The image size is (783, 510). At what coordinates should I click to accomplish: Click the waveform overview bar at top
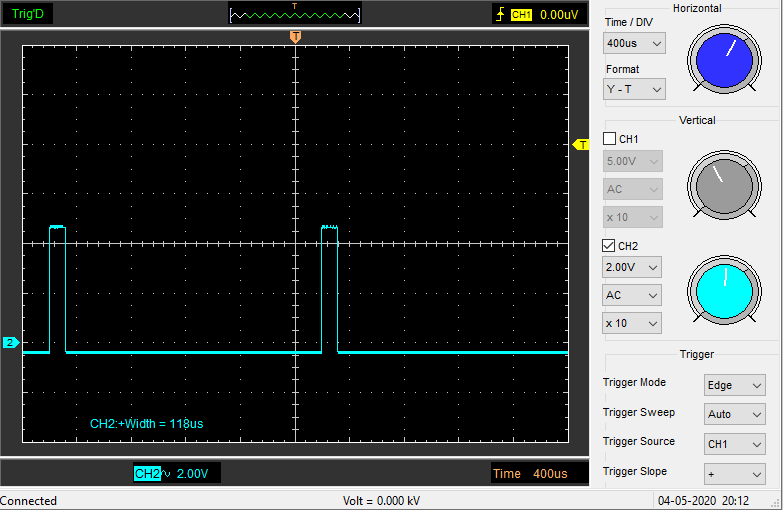click(x=294, y=15)
